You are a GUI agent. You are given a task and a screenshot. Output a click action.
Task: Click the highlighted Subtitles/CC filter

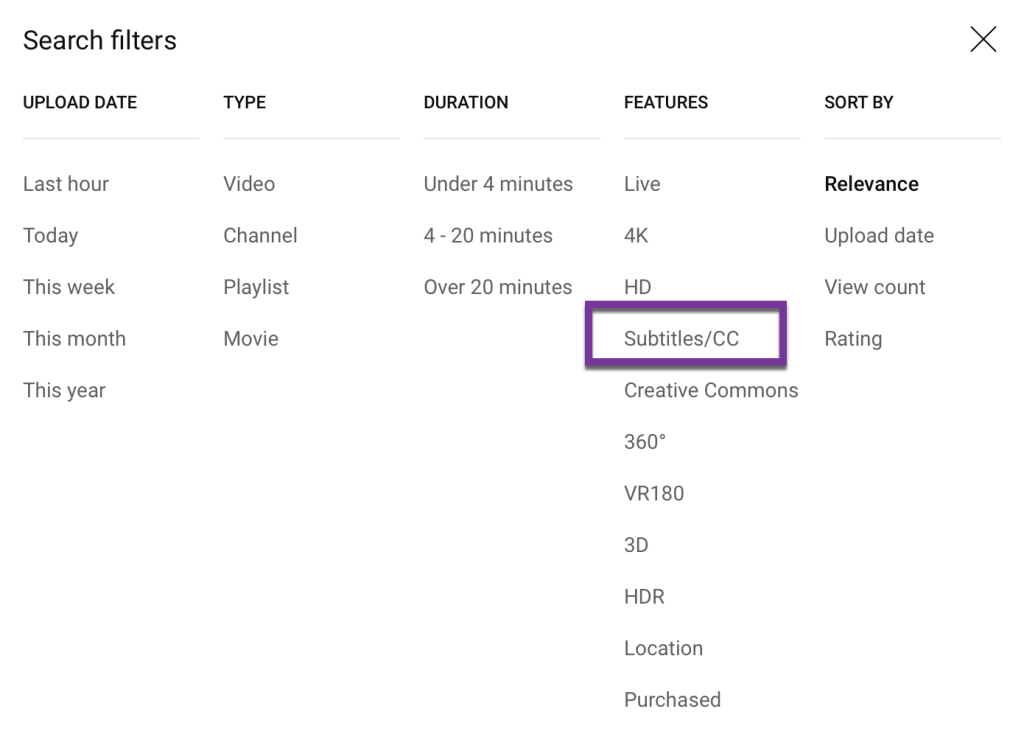coord(682,339)
